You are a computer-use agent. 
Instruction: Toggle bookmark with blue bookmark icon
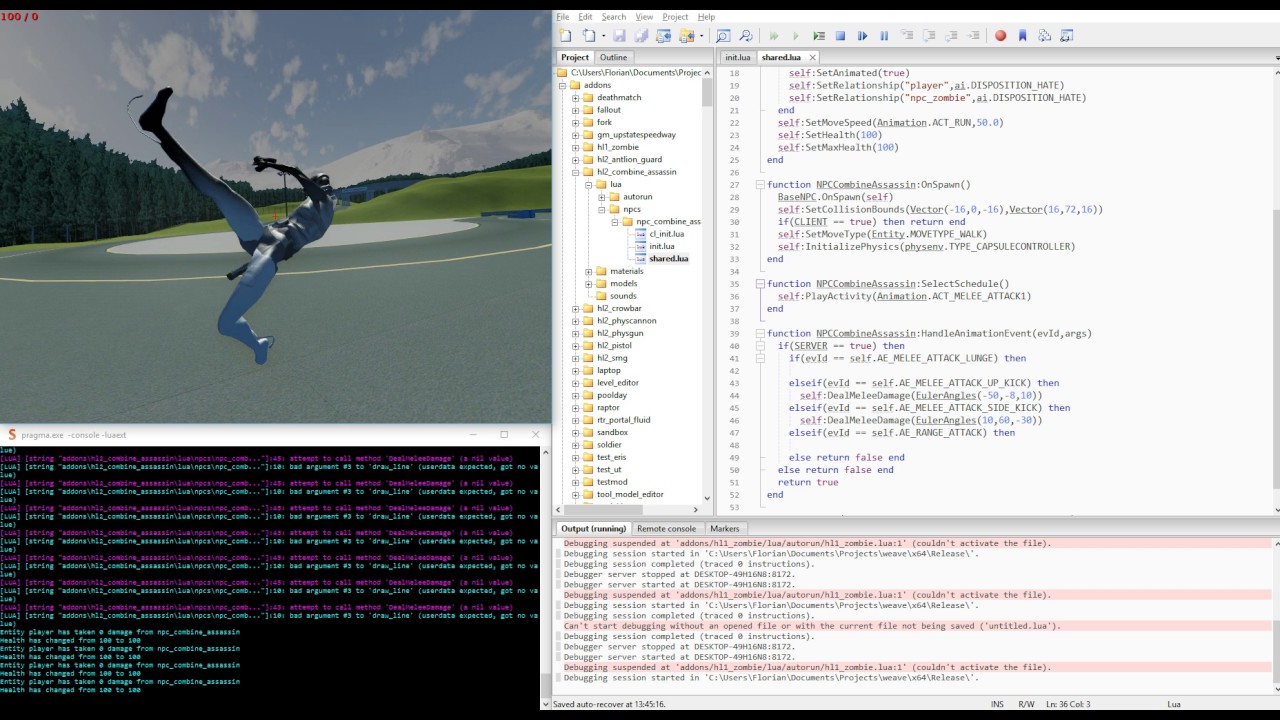point(1022,36)
